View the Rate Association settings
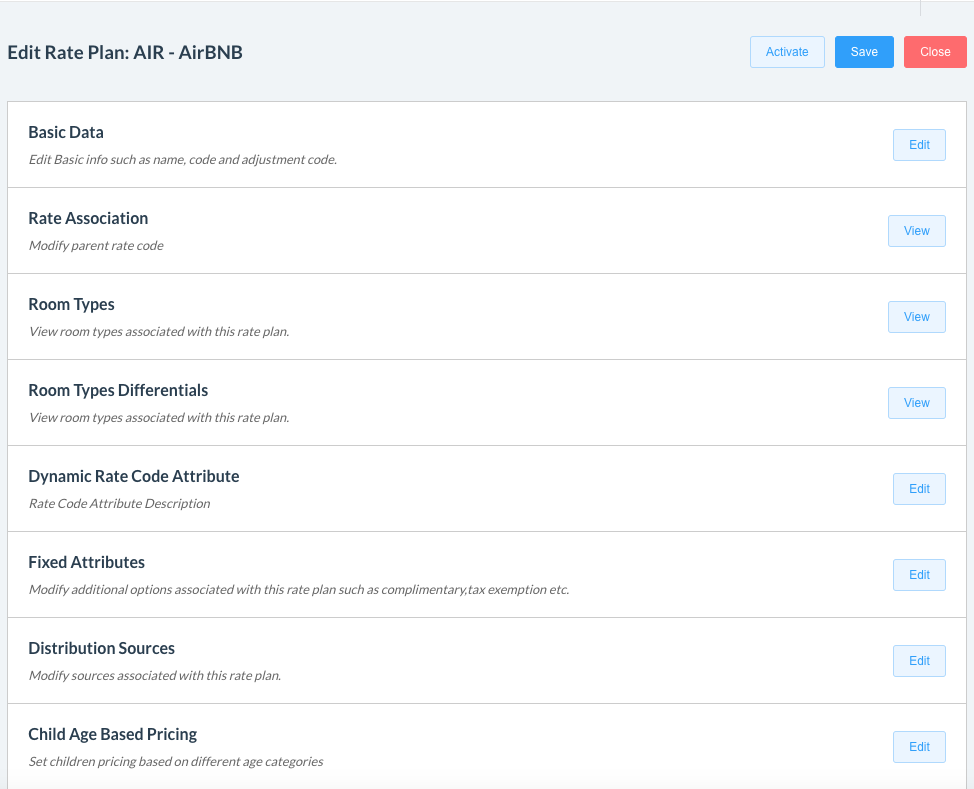 click(x=916, y=231)
